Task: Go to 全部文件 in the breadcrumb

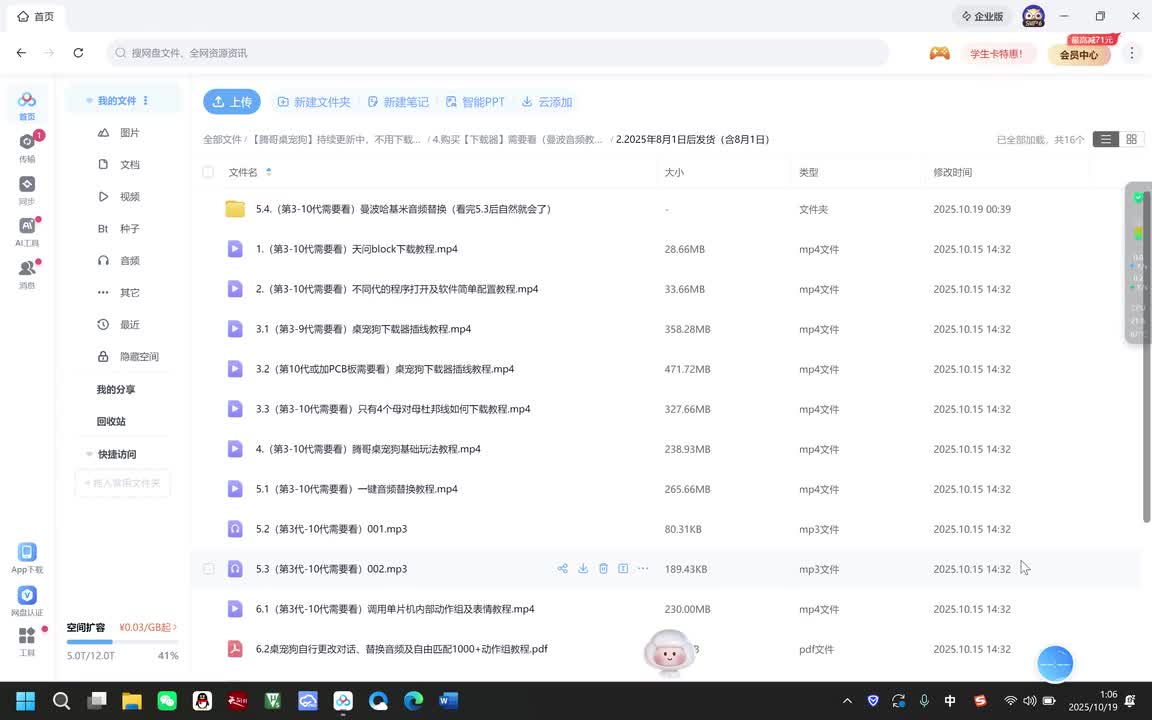Action: pyautogui.click(x=223, y=140)
